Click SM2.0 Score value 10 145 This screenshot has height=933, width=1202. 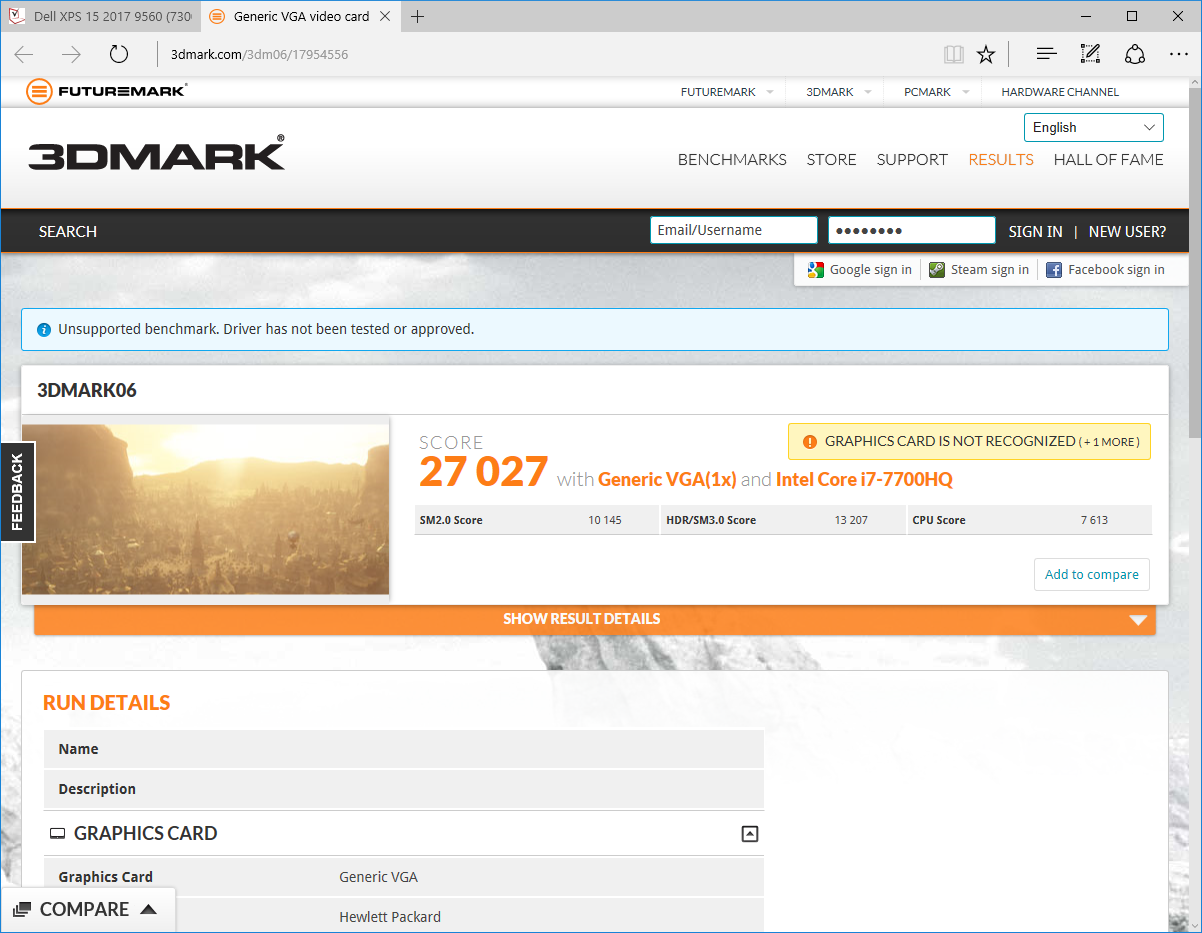point(605,520)
